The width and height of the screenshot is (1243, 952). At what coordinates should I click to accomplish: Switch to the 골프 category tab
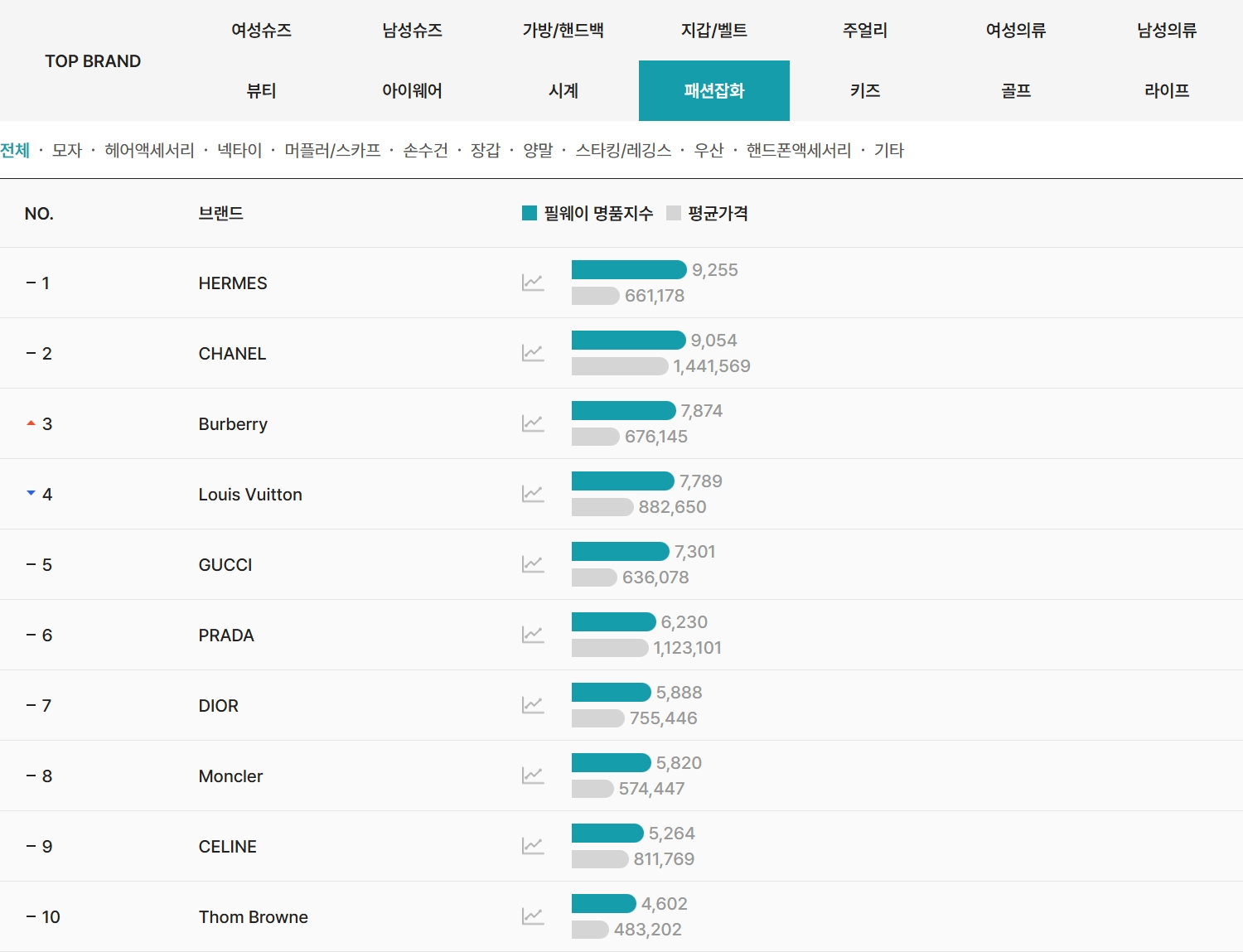(x=1016, y=91)
